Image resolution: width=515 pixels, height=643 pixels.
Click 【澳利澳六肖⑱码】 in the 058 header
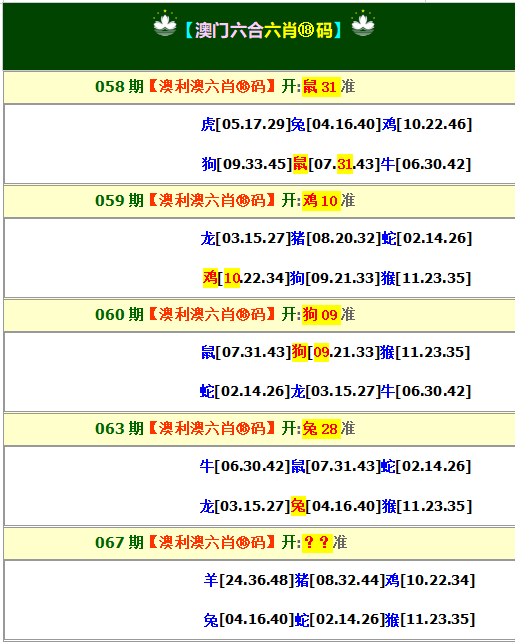click(212, 87)
